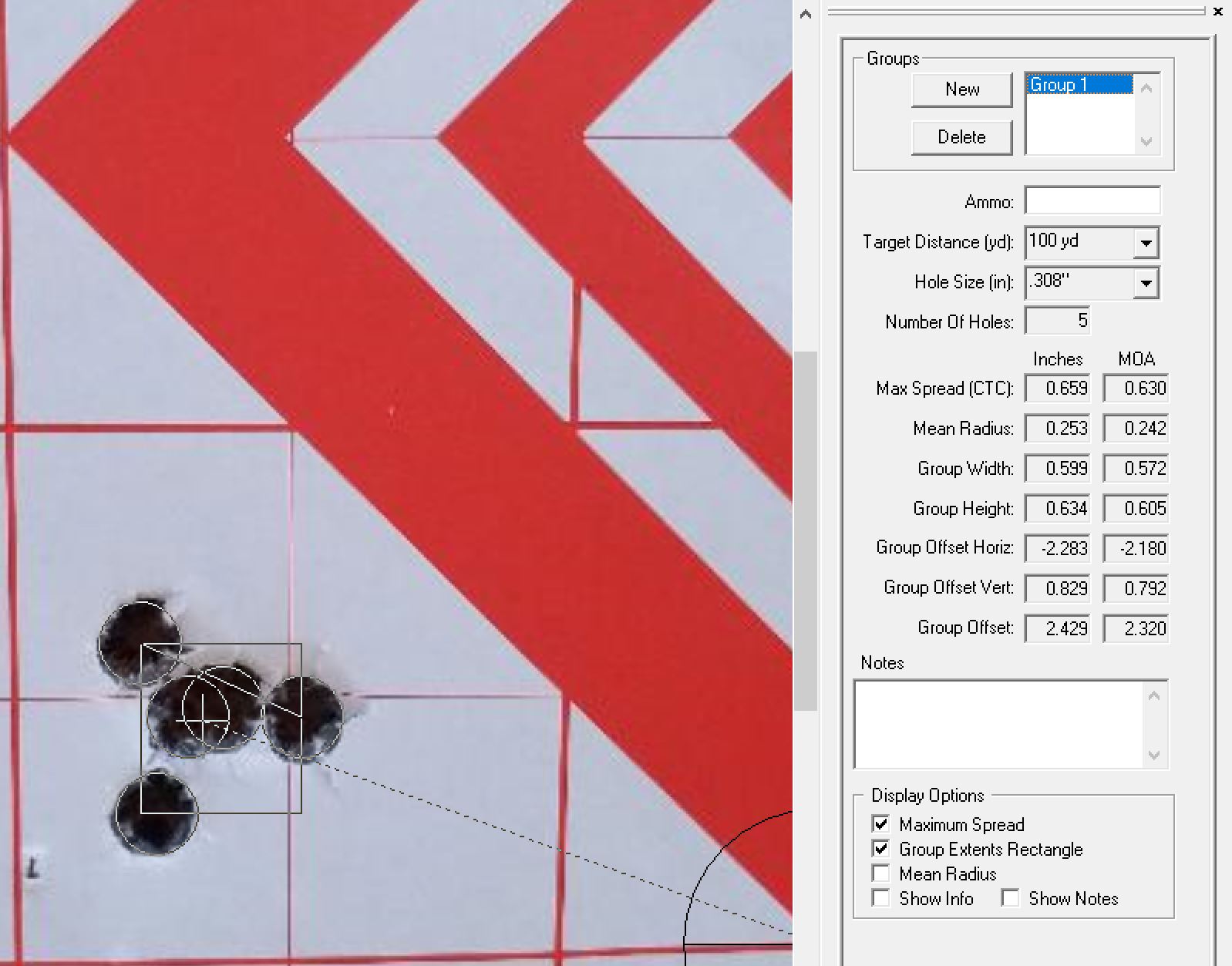Click the Max Spread MOA value 0.630

pyautogui.click(x=1136, y=388)
